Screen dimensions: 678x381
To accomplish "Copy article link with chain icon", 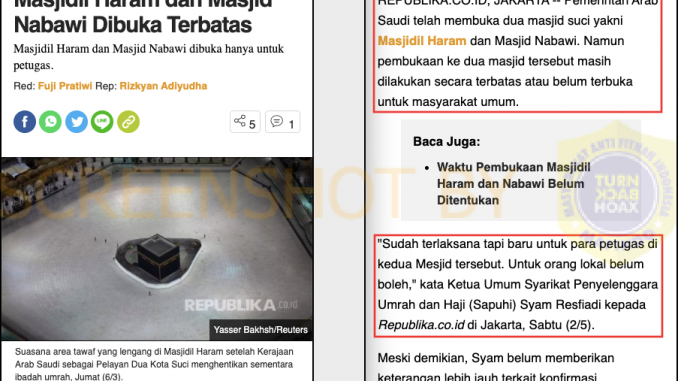I will click(x=128, y=122).
